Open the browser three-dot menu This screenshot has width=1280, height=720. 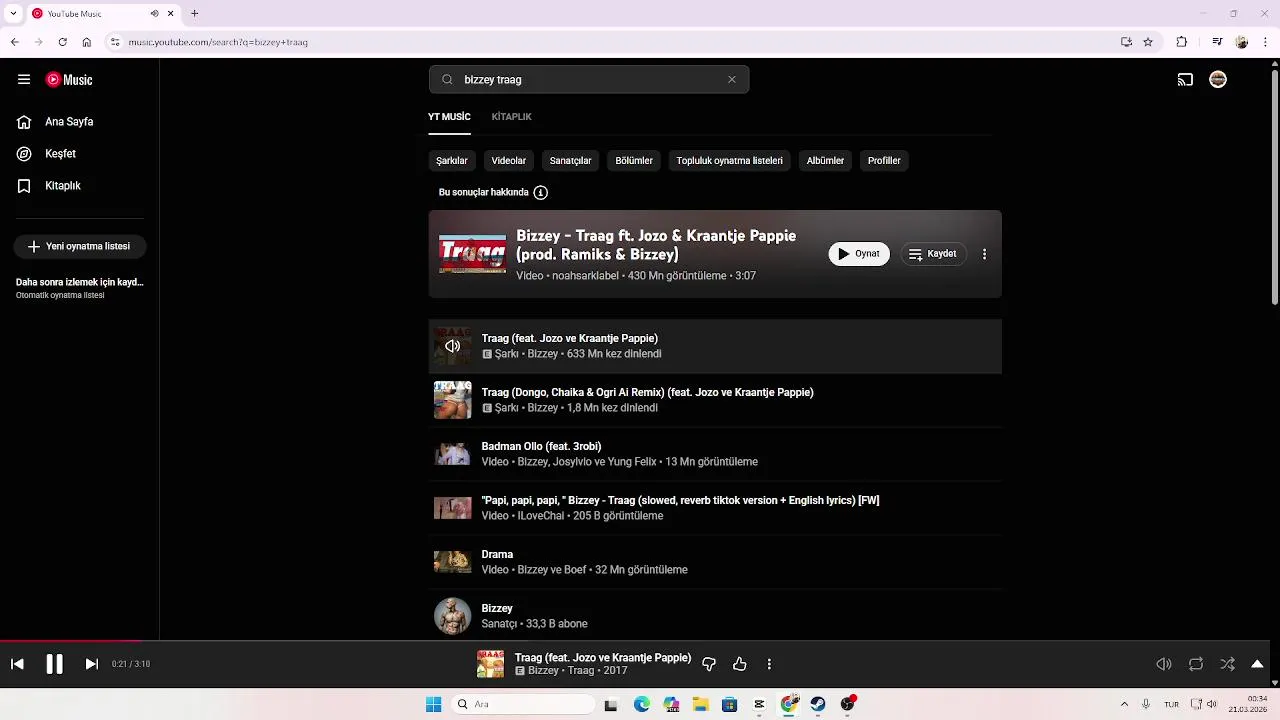coord(1266,42)
